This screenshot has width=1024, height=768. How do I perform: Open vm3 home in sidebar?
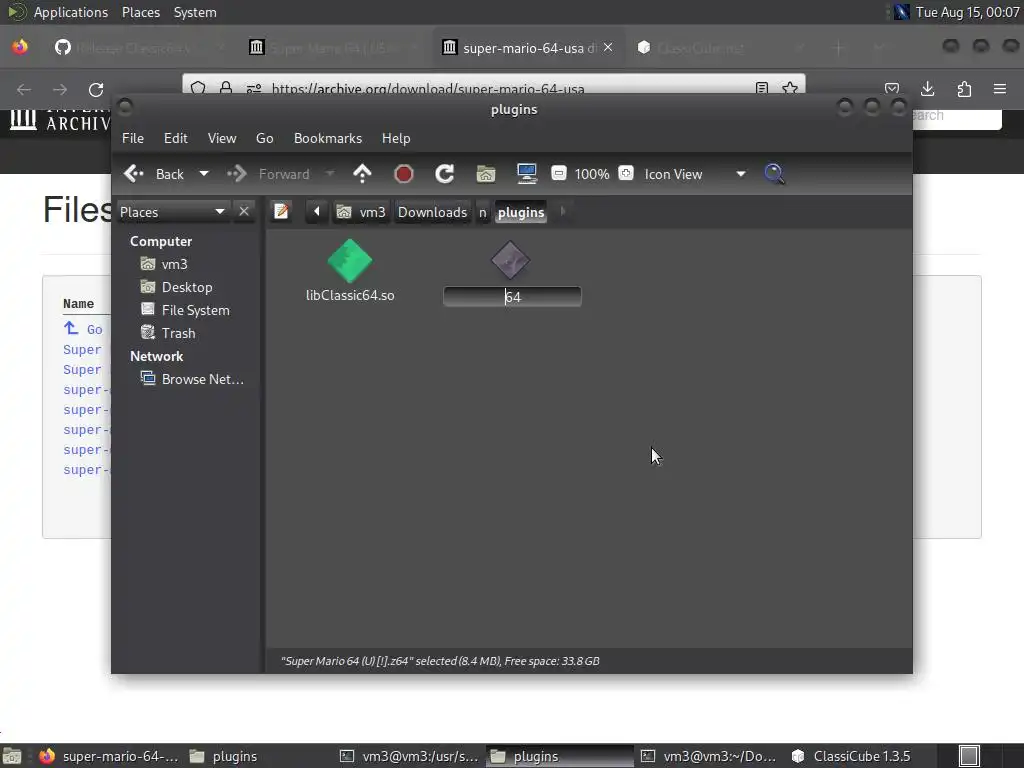[174, 264]
